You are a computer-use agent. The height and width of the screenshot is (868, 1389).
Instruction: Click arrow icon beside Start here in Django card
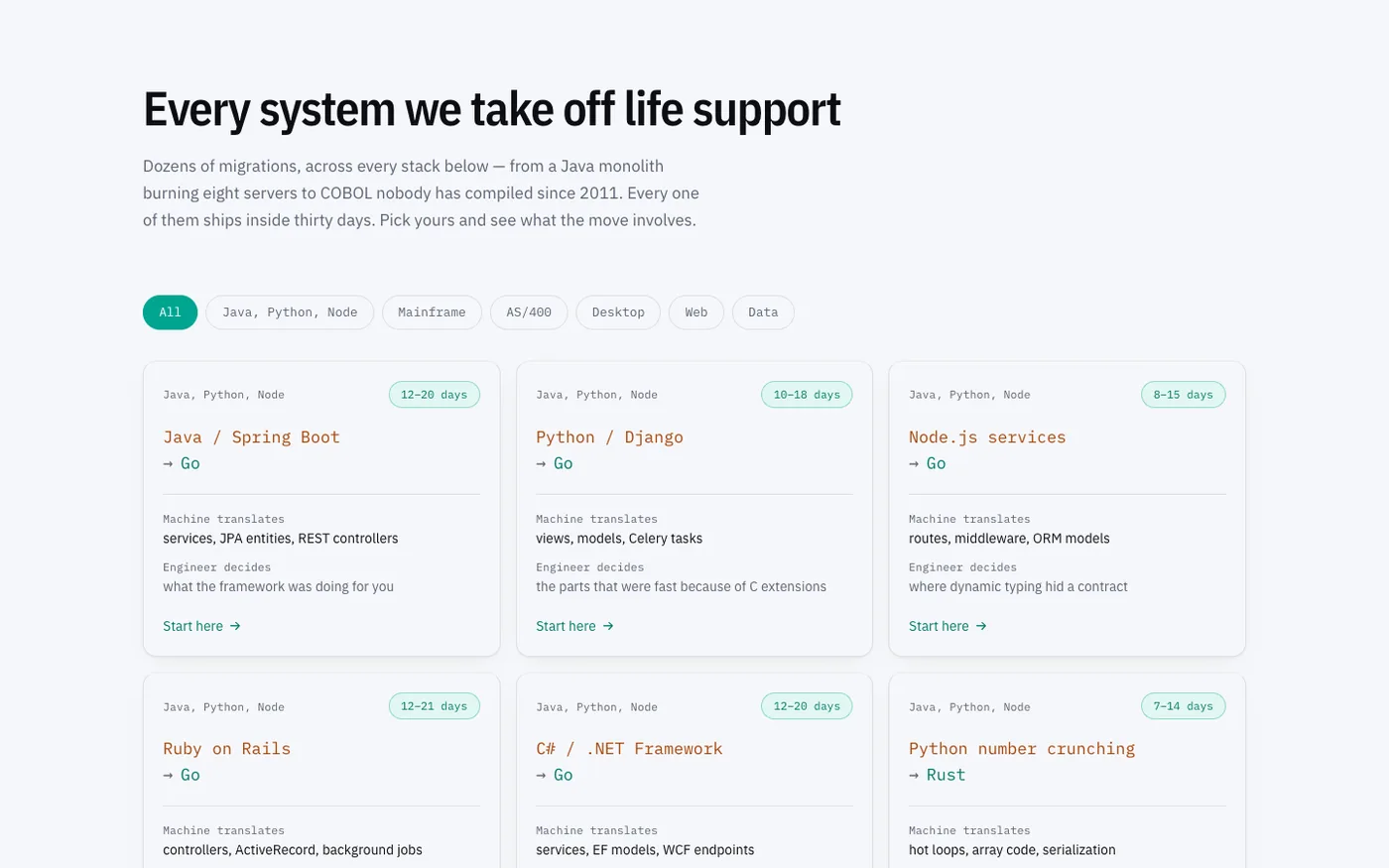608,626
